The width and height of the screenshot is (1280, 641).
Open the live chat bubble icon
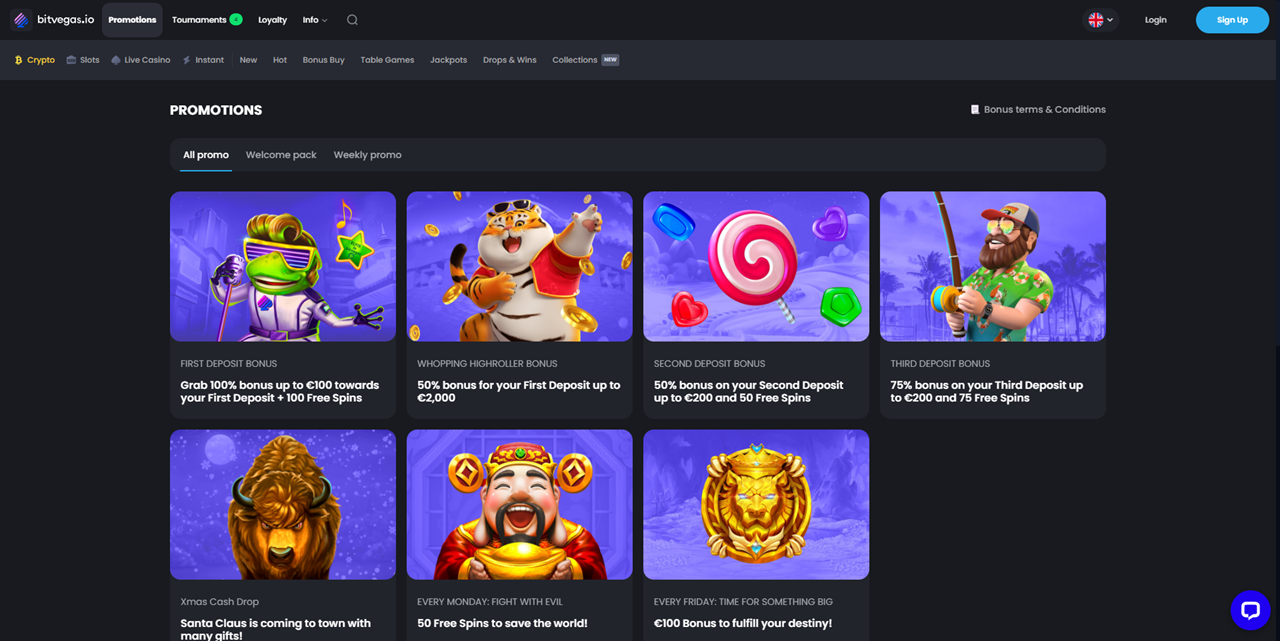(1251, 610)
